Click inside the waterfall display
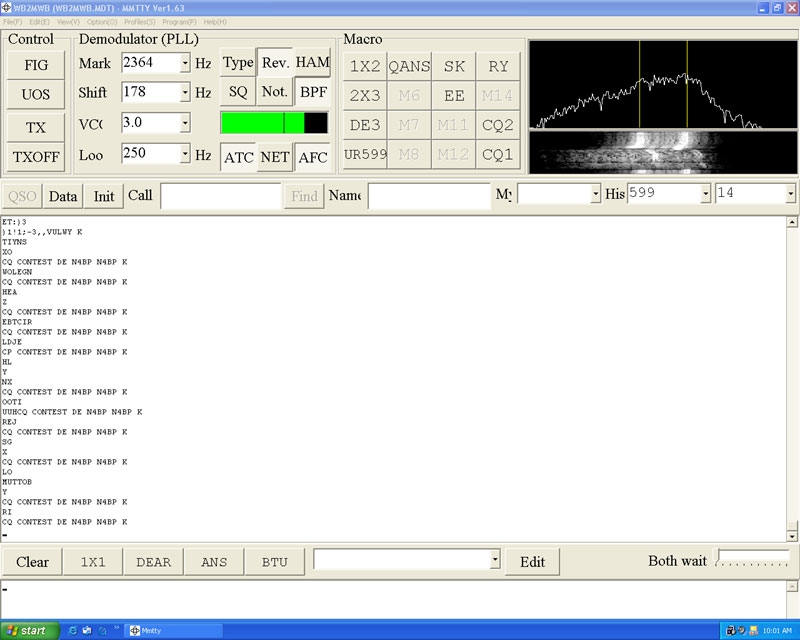 pos(663,153)
